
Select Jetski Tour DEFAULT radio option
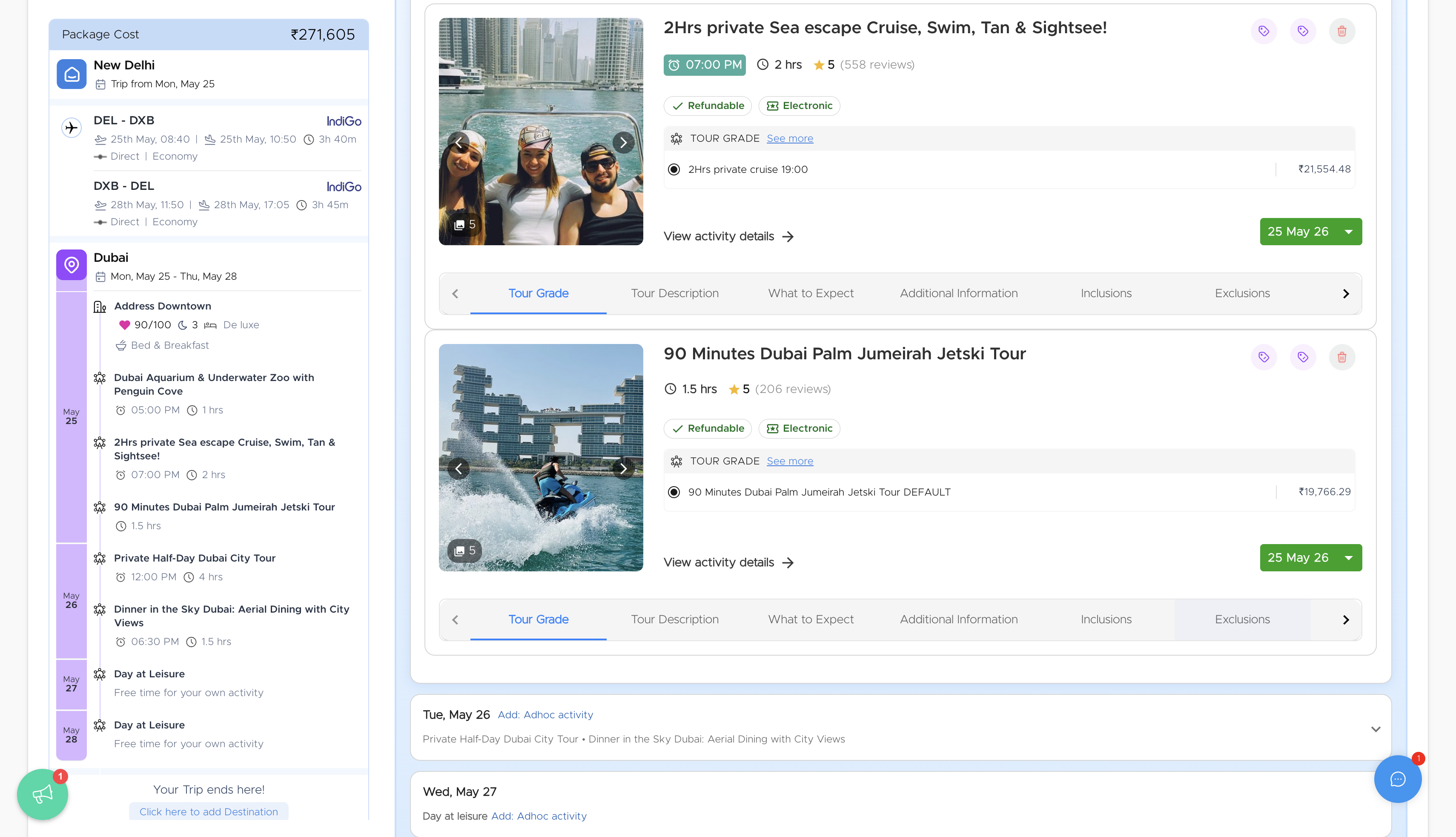pyautogui.click(x=674, y=492)
